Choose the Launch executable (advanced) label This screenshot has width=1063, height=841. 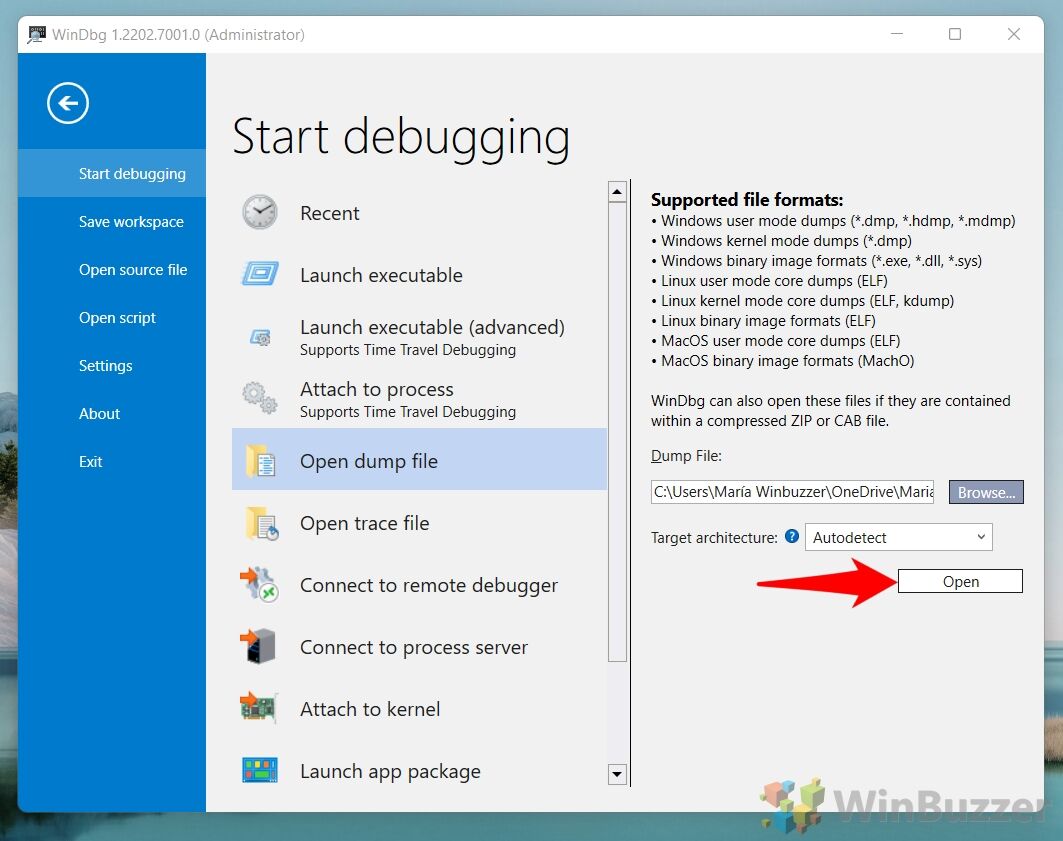click(x=432, y=327)
